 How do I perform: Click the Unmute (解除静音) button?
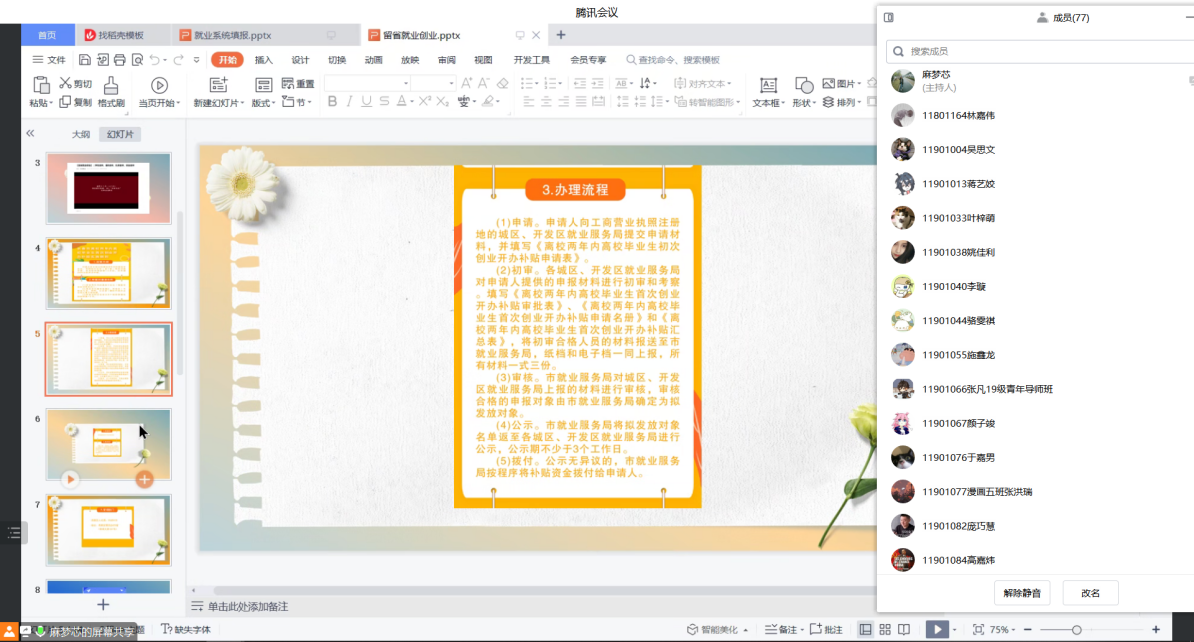click(x=1022, y=593)
